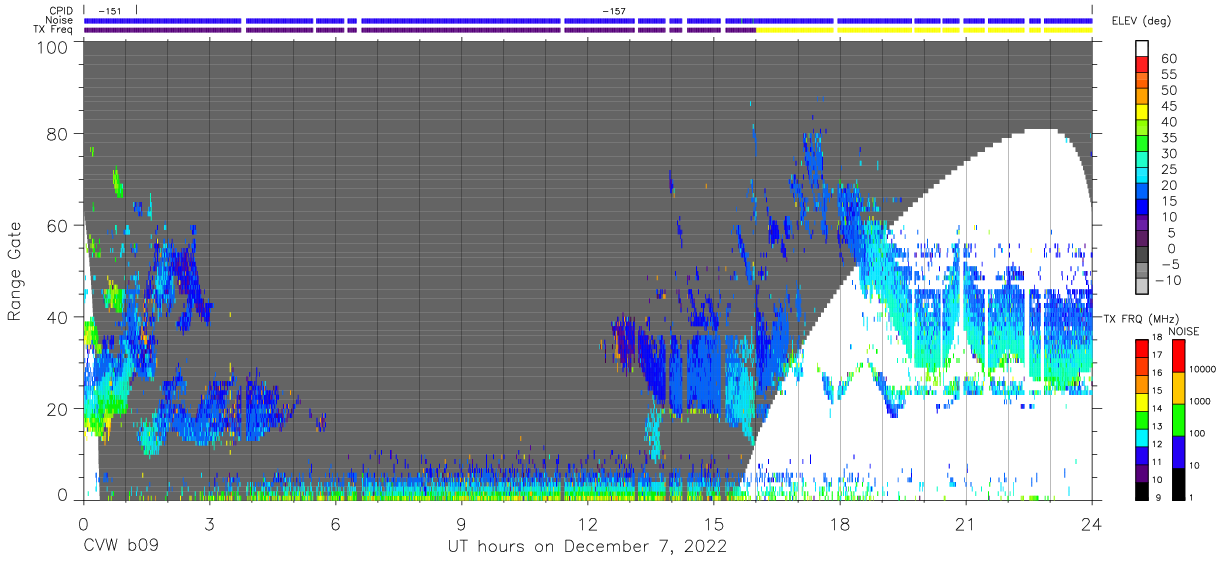
Task: Click the 'ELEV (deg)' colorbar title
Action: pyautogui.click(x=1142, y=21)
